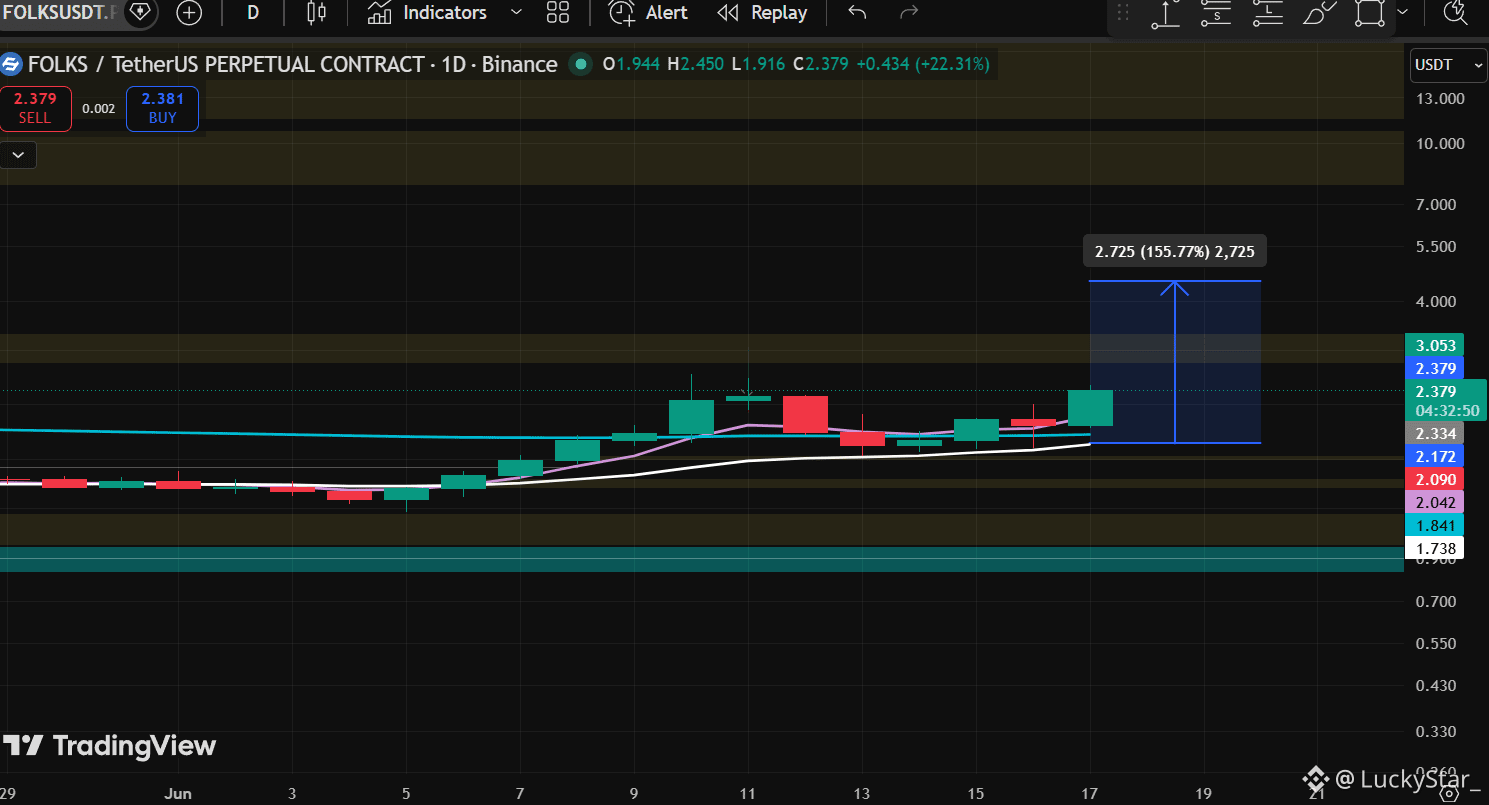Select the short position tool
This screenshot has width=1489, height=805.
pyautogui.click(x=1217, y=13)
